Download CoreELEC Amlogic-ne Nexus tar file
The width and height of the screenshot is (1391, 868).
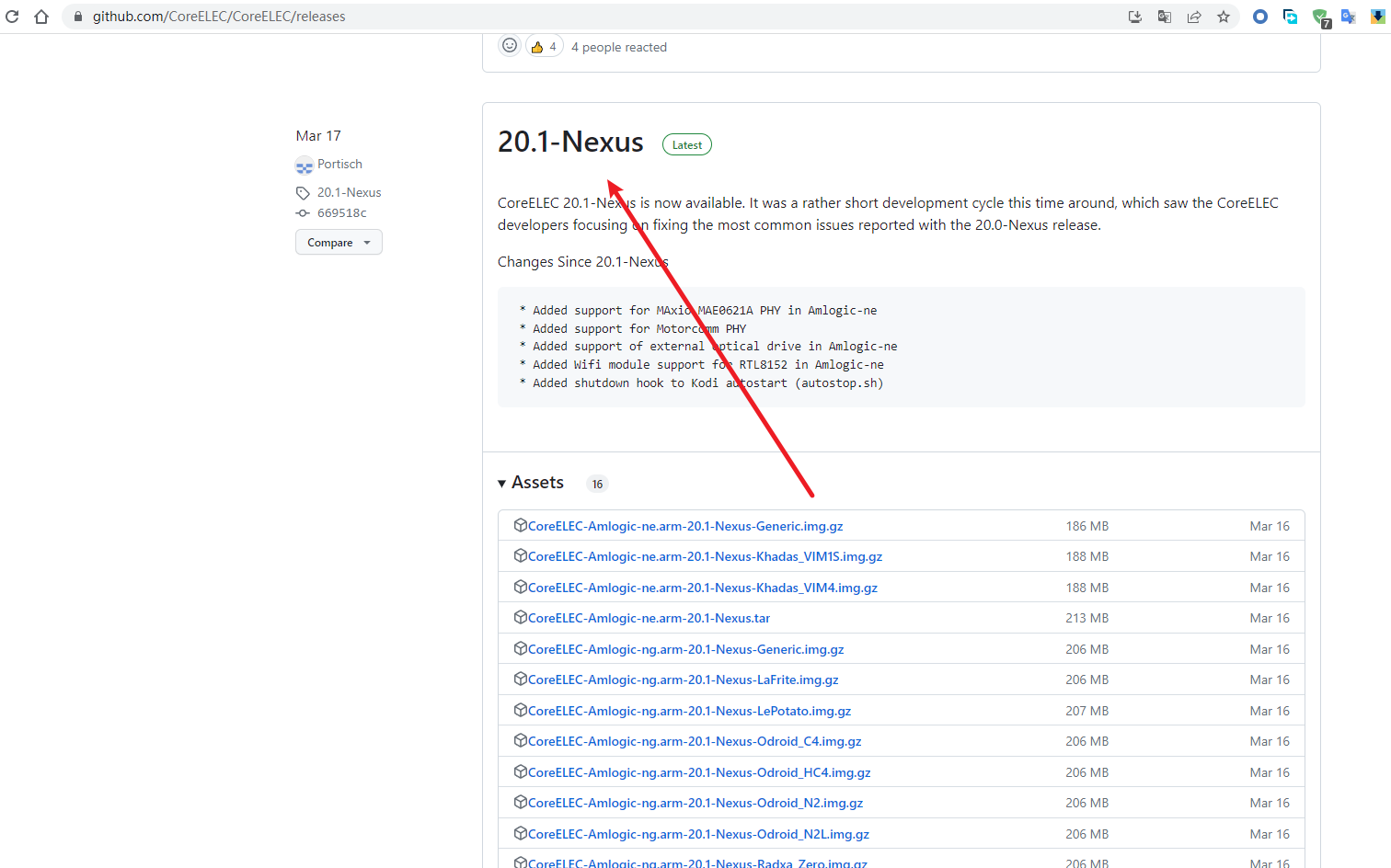tap(649, 619)
